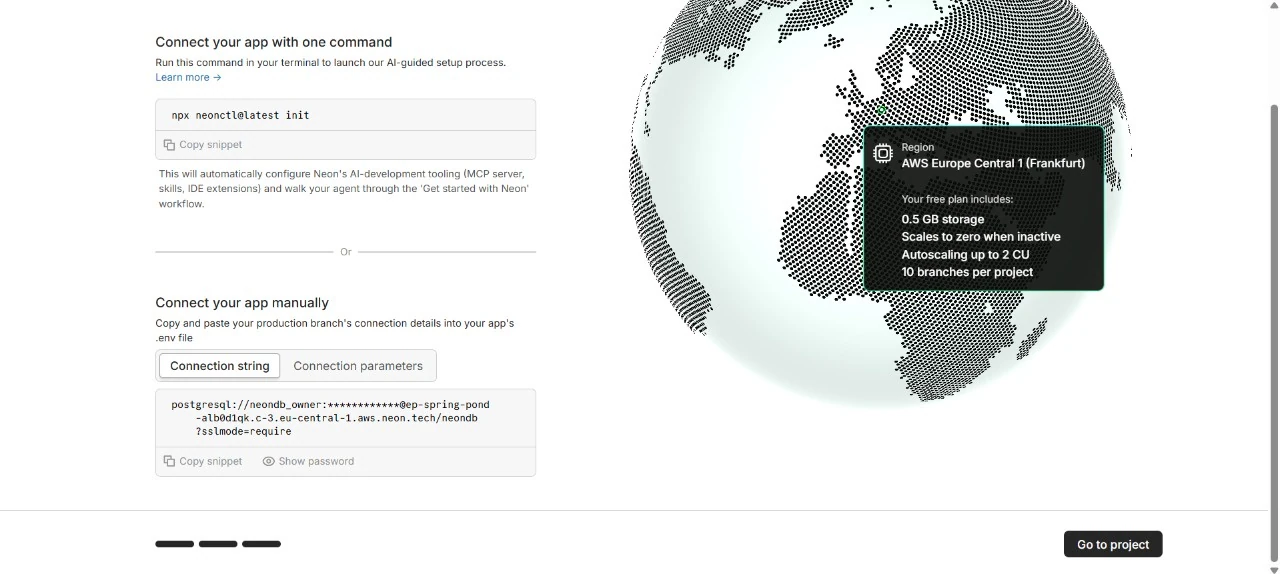The image size is (1280, 574).
Task: Click the copy icon beside the neonctl command
Action: (169, 145)
